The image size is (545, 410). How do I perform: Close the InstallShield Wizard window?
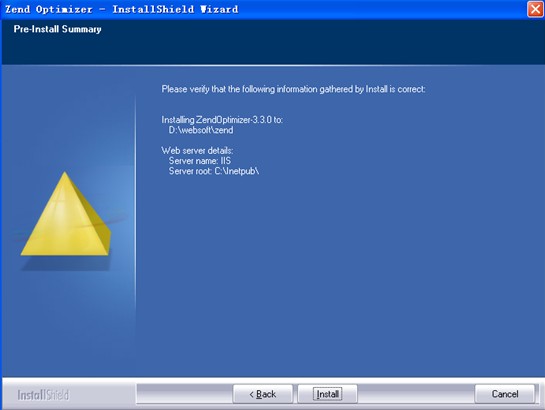pos(535,9)
